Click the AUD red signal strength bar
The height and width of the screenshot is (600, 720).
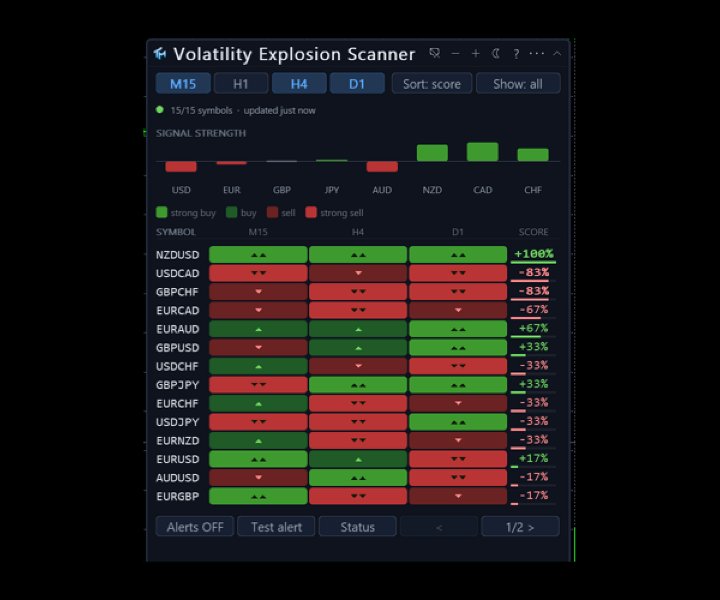coord(382,167)
